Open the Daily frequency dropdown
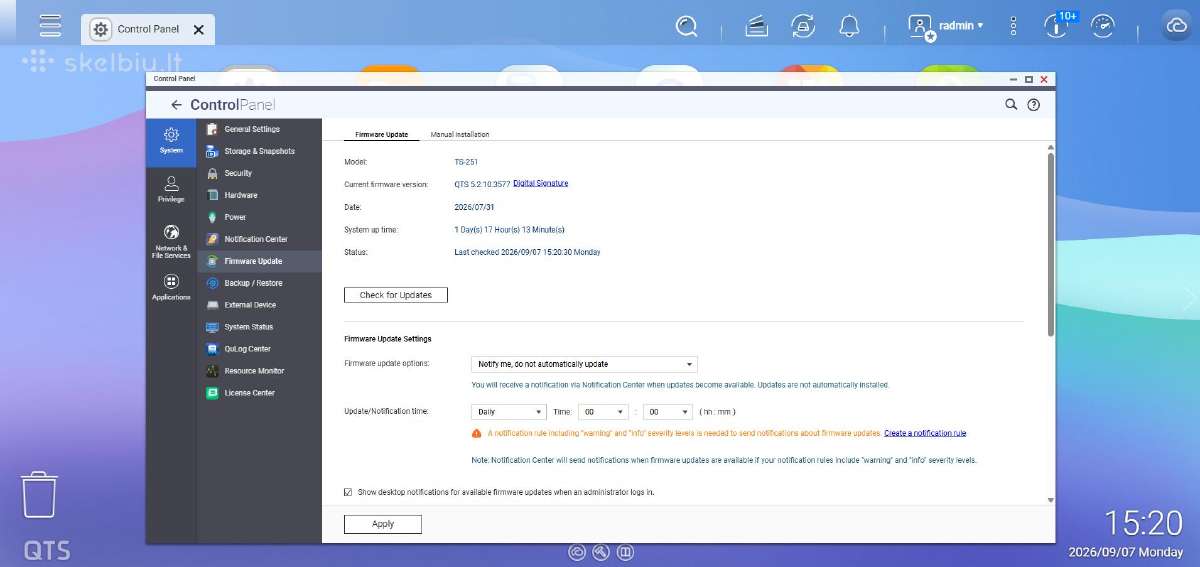The image size is (1200, 567). (x=509, y=411)
